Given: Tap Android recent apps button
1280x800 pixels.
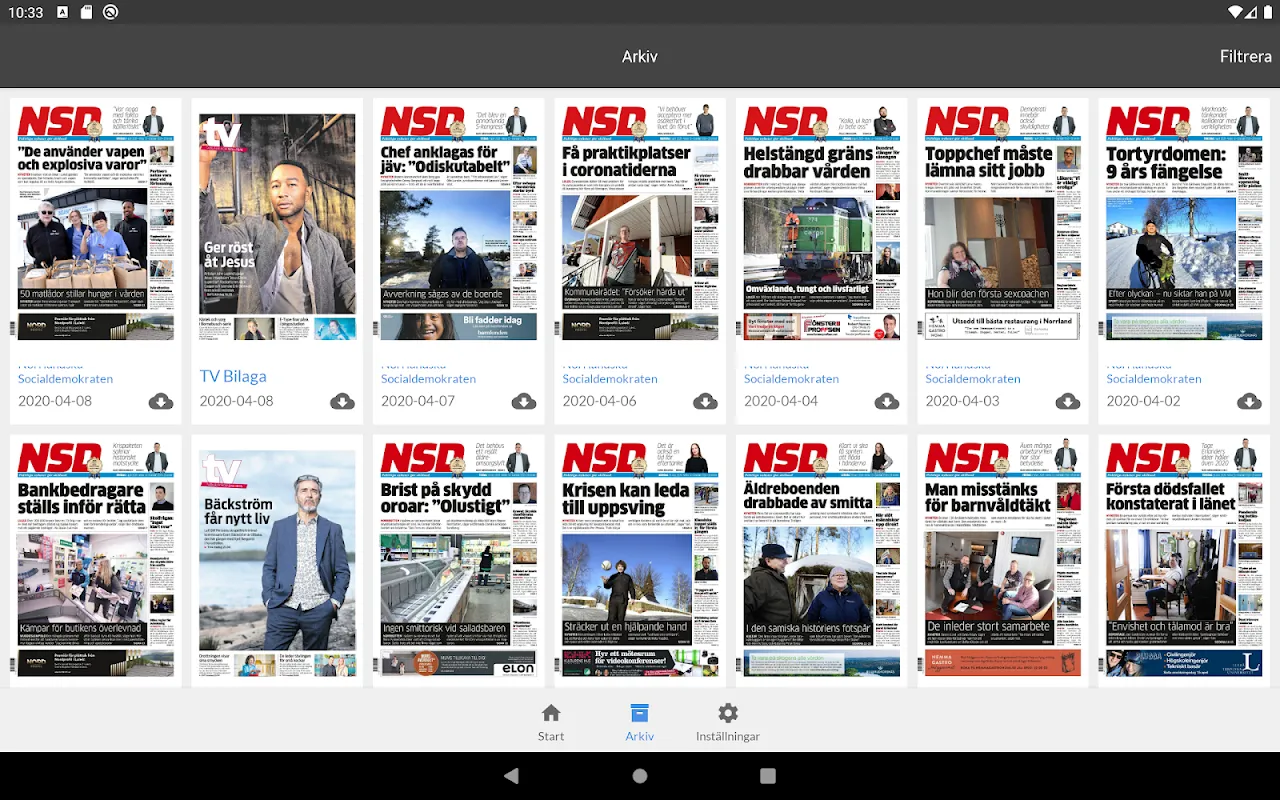Looking at the screenshot, I should coord(768,776).
